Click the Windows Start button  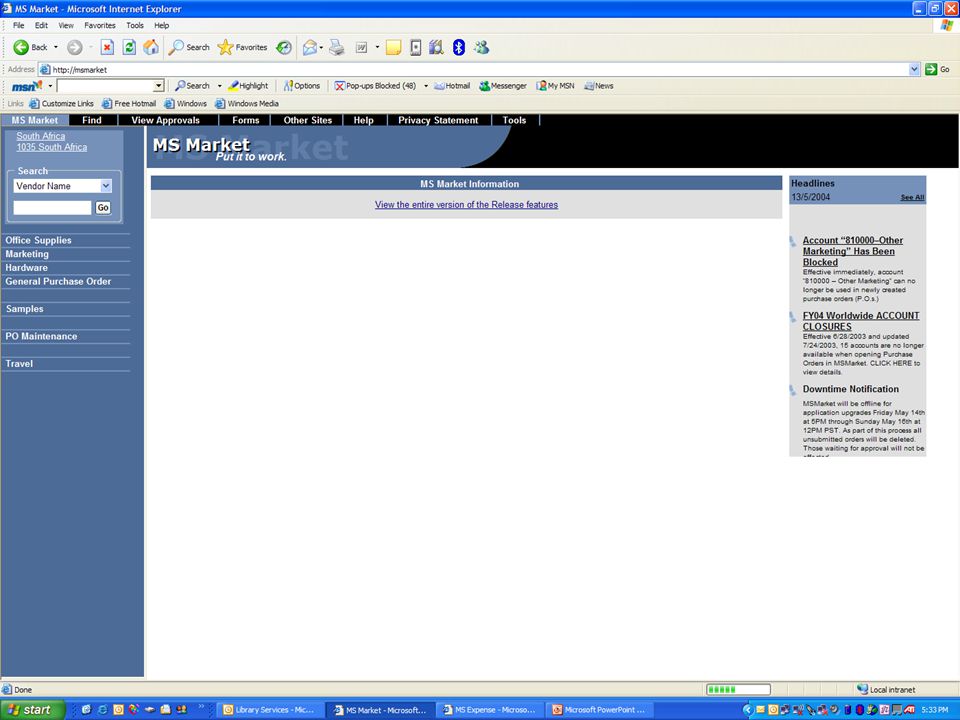32,710
